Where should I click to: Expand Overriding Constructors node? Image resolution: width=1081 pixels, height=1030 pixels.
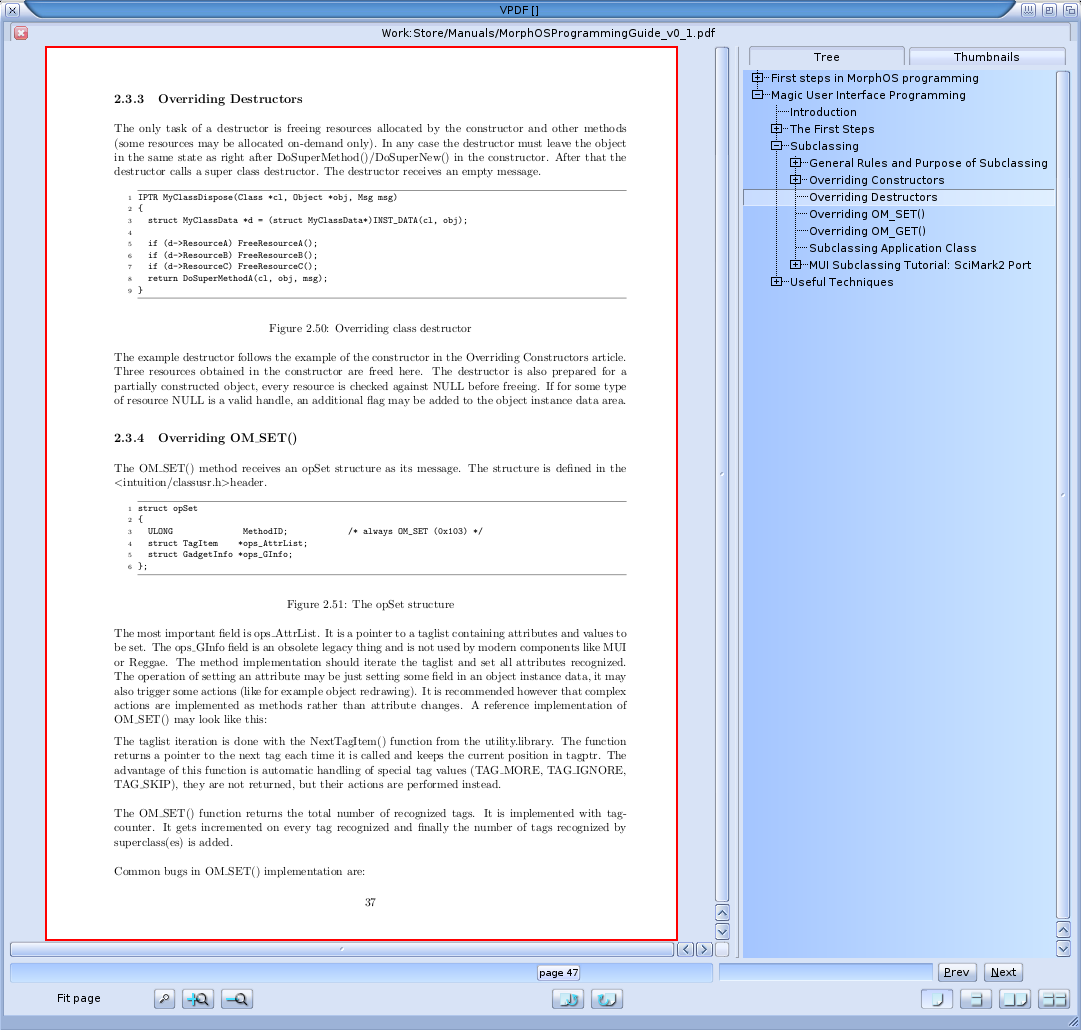pyautogui.click(x=796, y=180)
